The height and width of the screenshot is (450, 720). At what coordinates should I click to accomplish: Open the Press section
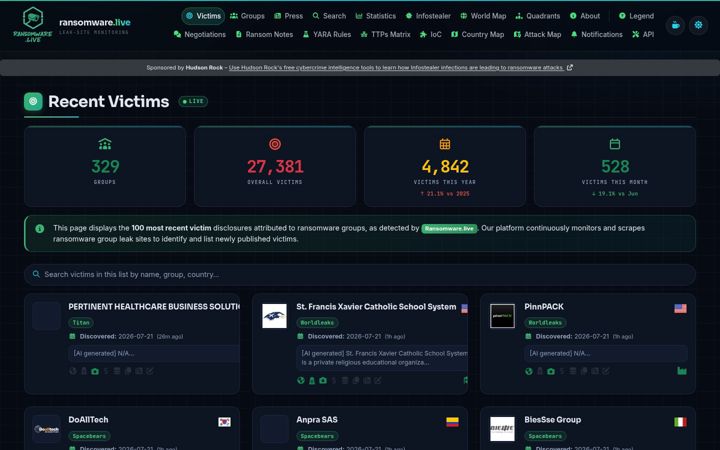288,16
